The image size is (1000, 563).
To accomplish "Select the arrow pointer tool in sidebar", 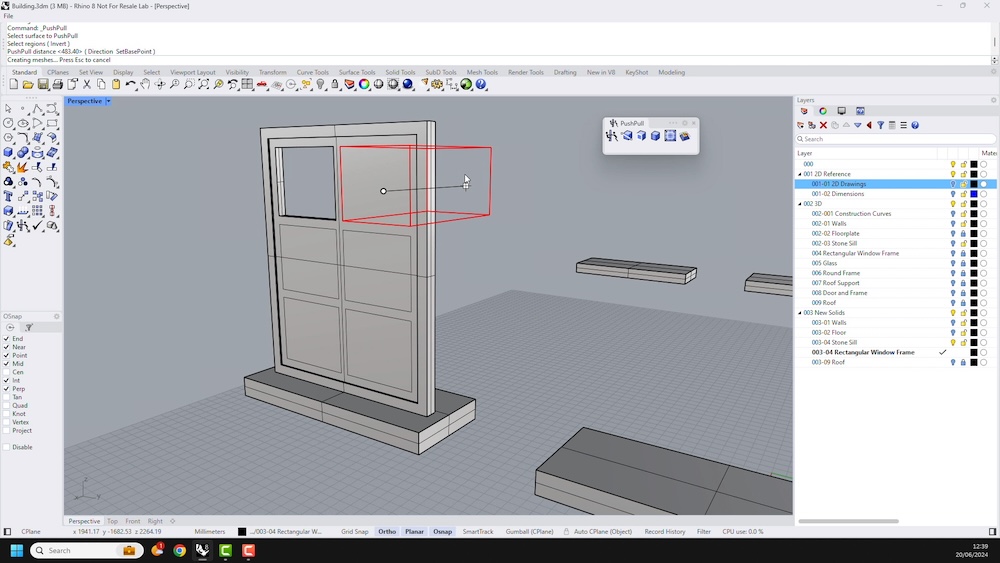I will [x=8, y=109].
